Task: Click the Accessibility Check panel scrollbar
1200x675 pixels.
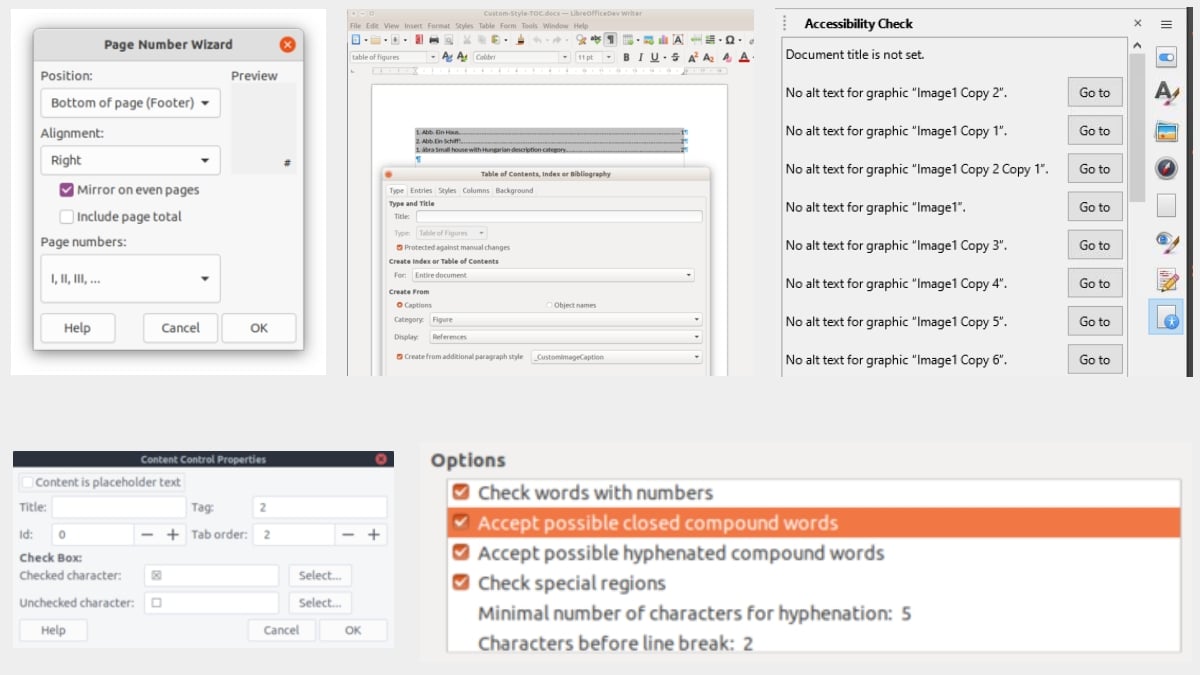Action: click(x=1136, y=125)
